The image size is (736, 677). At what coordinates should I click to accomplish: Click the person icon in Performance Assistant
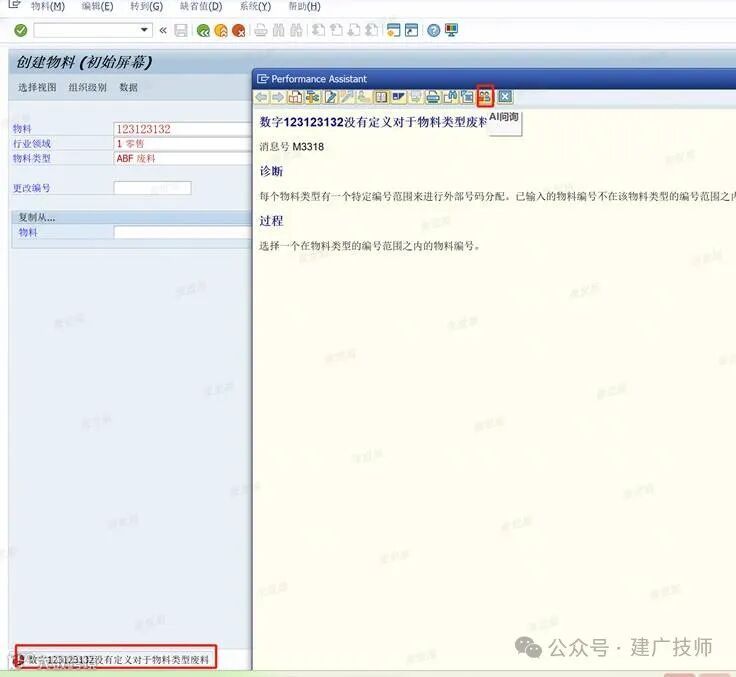(363, 97)
